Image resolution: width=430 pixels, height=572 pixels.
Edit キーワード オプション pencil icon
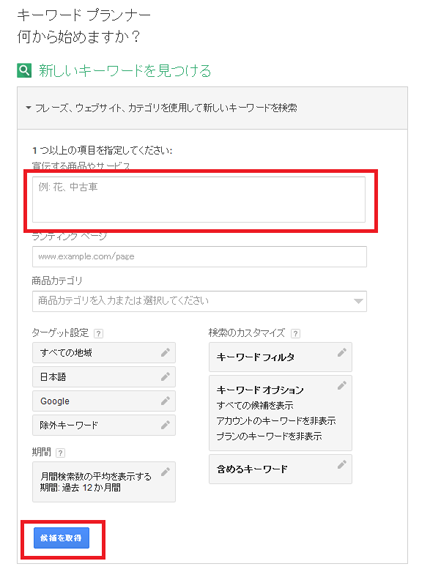pos(342,386)
